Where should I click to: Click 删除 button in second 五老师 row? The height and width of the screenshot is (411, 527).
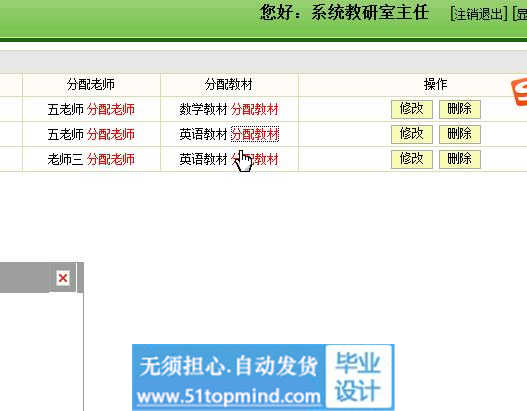460,134
